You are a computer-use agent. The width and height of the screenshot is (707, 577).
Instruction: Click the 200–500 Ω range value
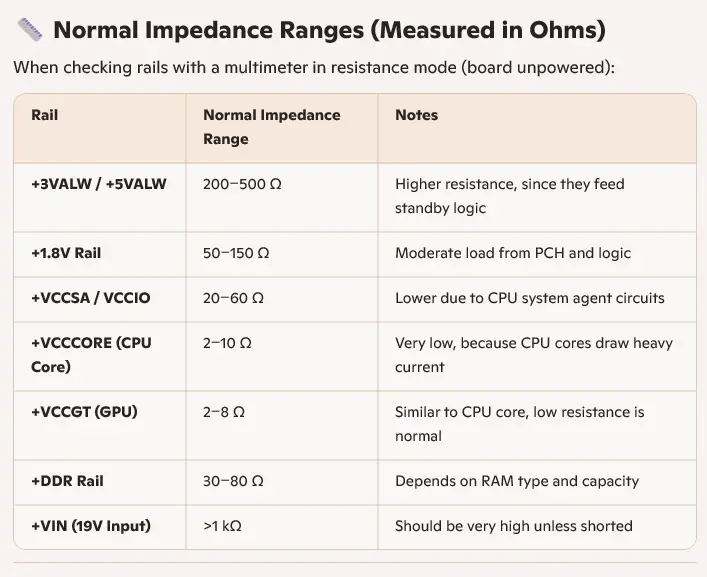[x=242, y=184]
